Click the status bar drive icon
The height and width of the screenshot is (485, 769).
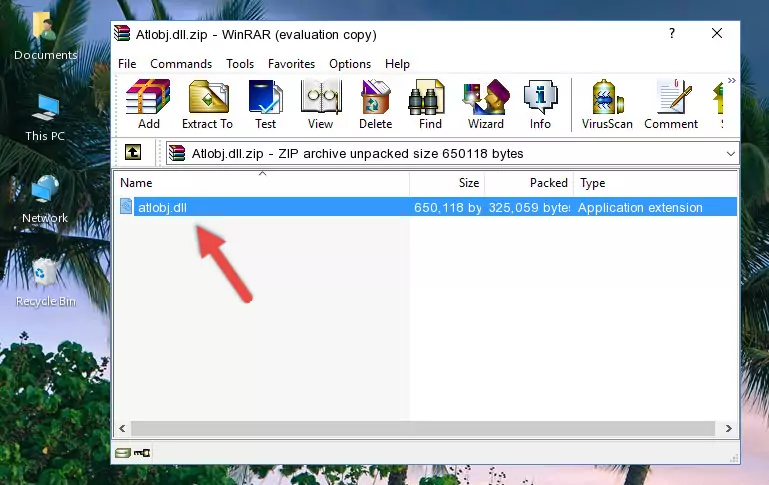click(123, 453)
